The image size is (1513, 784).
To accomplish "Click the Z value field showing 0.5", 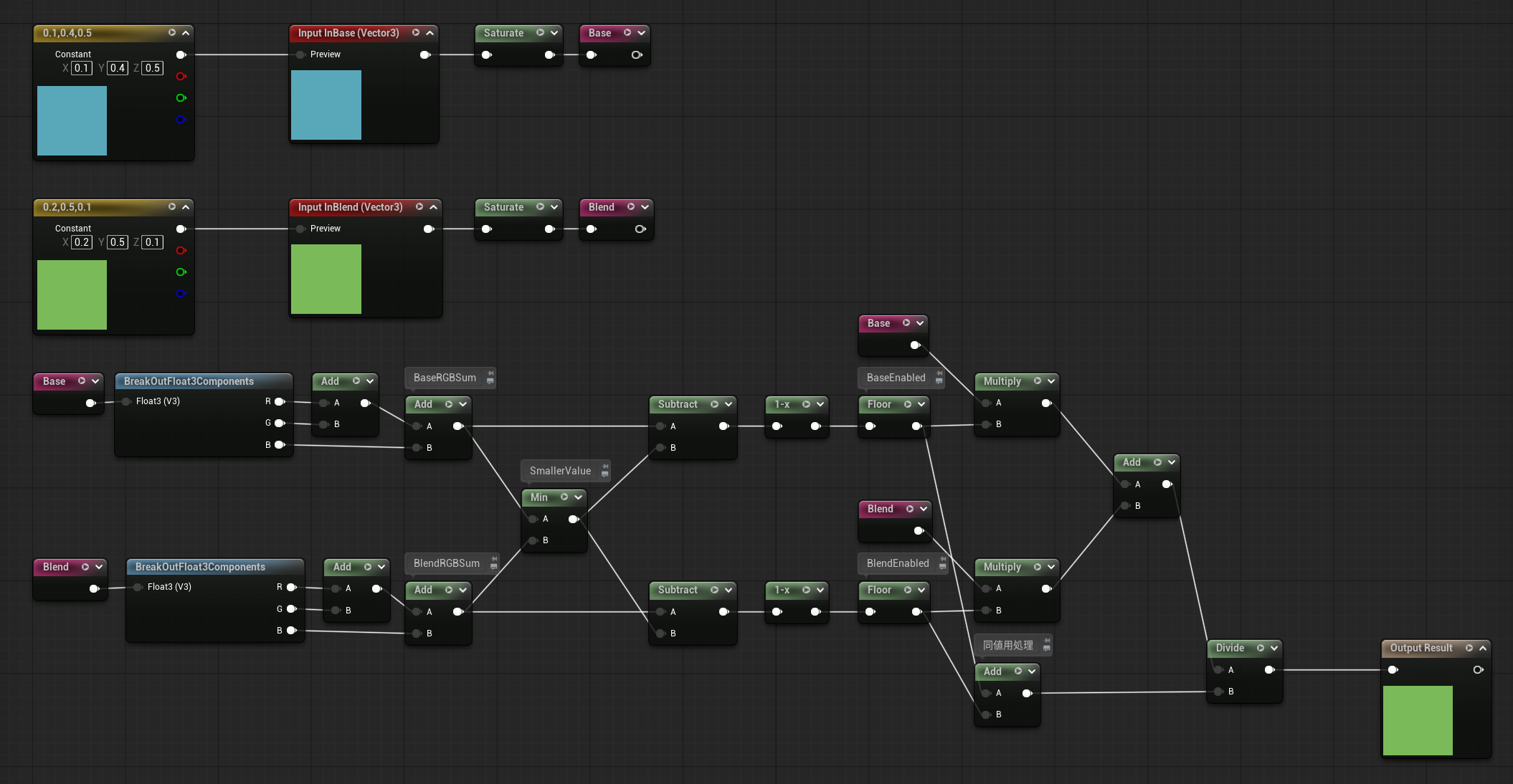I will pos(153,68).
